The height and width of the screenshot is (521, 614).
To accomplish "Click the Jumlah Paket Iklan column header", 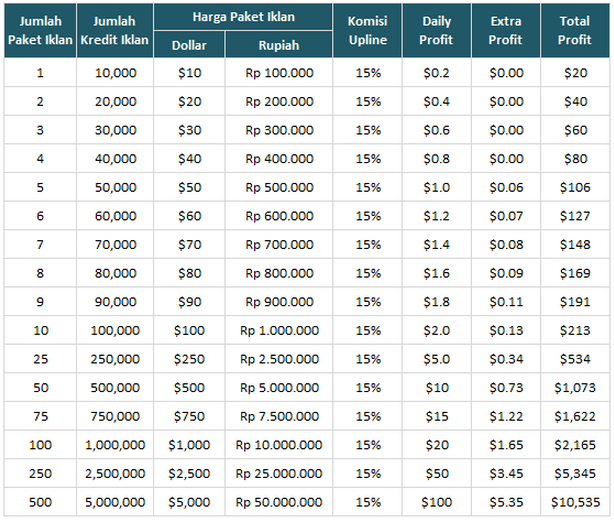I will 40,31.
